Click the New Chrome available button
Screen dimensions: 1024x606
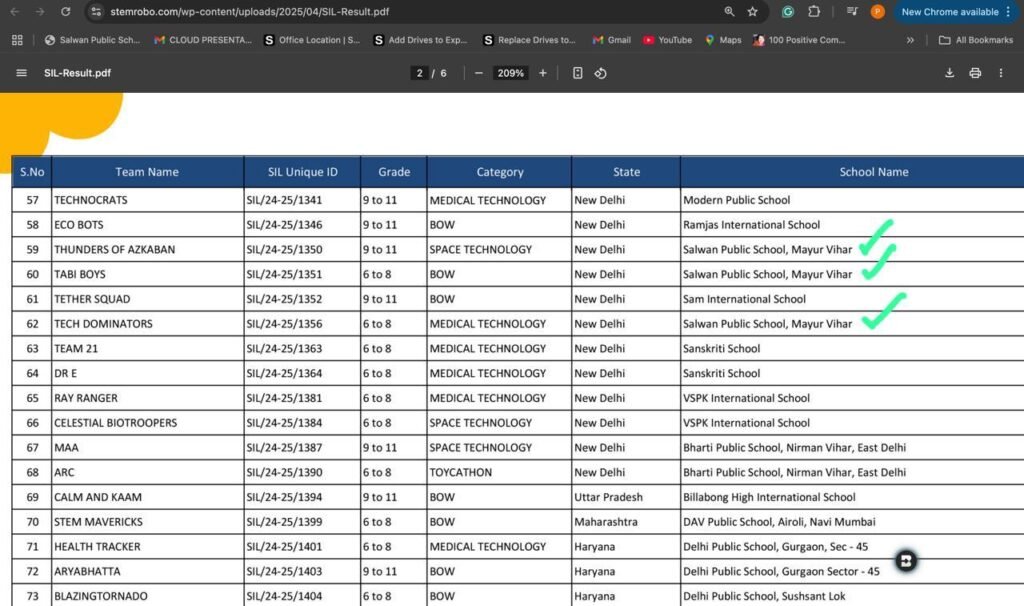tap(950, 12)
